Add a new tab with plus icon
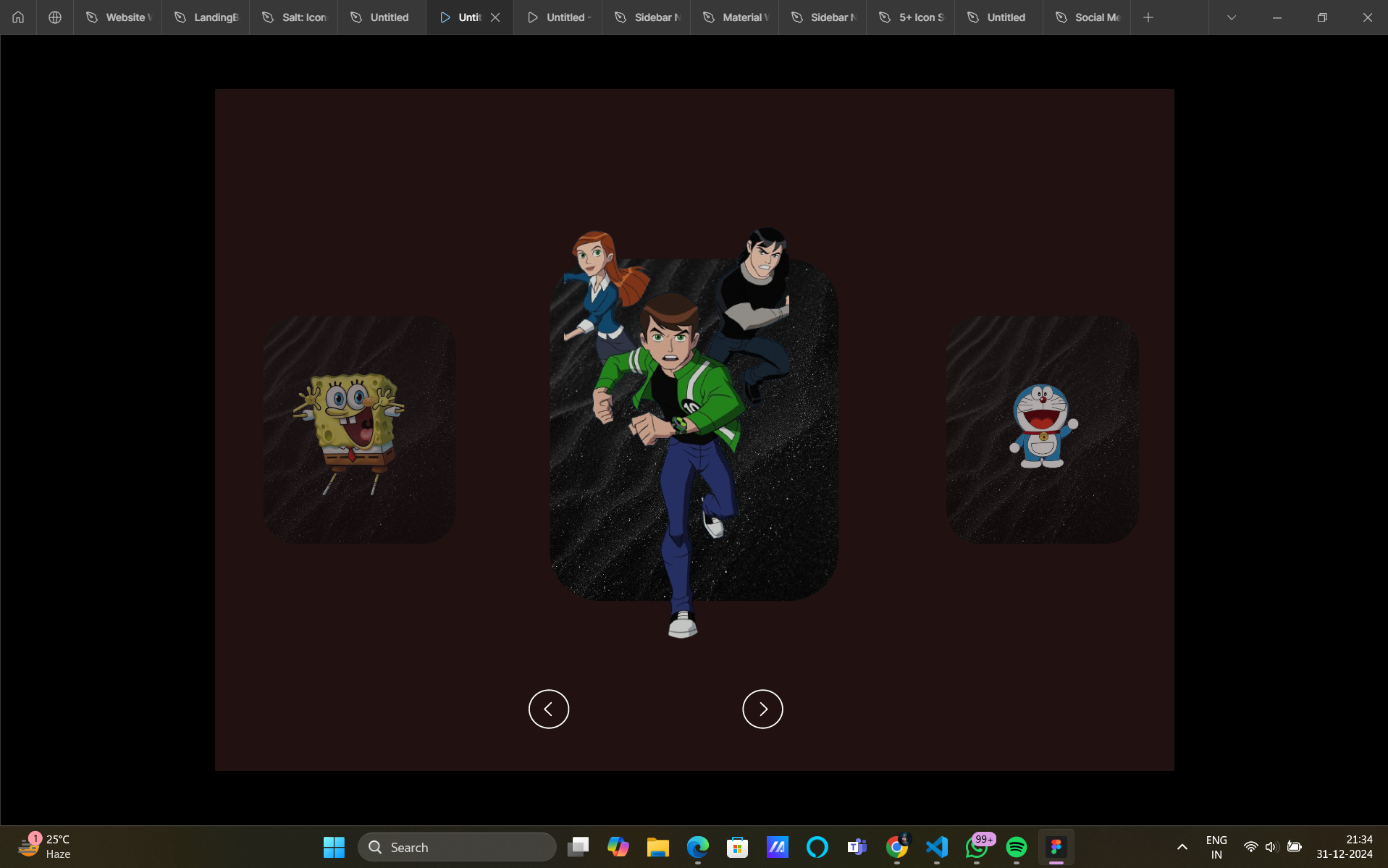The image size is (1388, 868). point(1148,17)
